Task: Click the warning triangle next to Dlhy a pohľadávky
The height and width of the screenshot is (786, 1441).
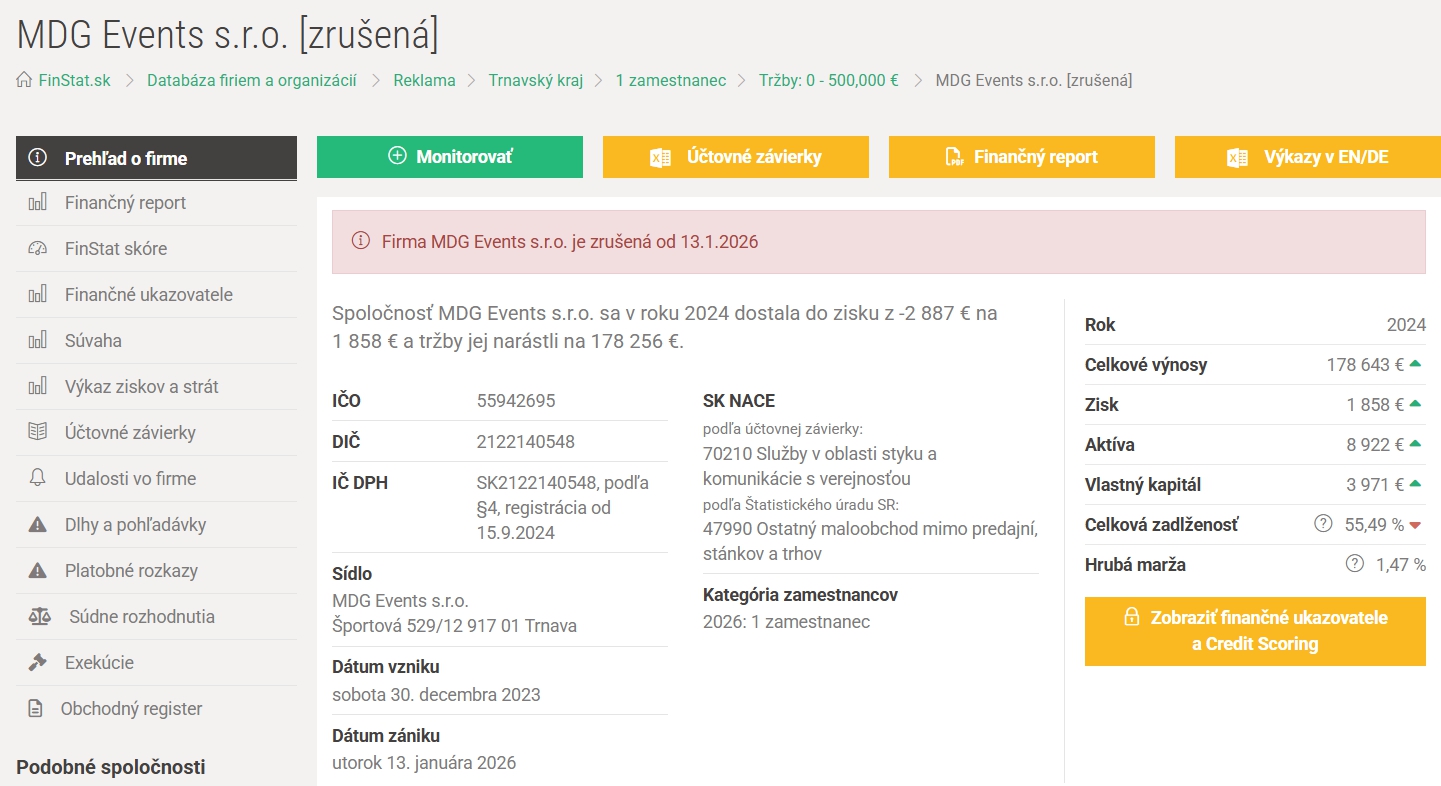Action: (x=40, y=524)
